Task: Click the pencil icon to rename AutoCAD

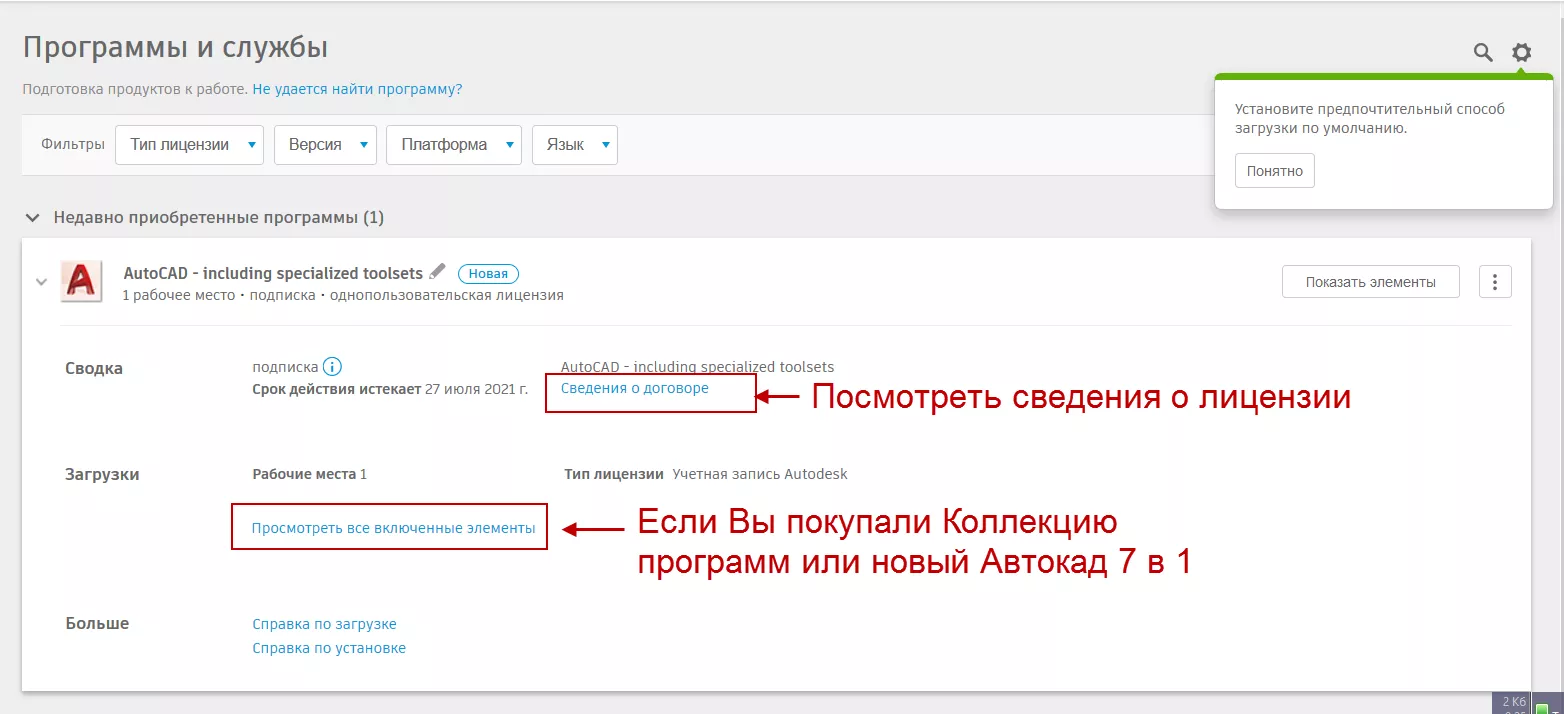Action: [438, 272]
